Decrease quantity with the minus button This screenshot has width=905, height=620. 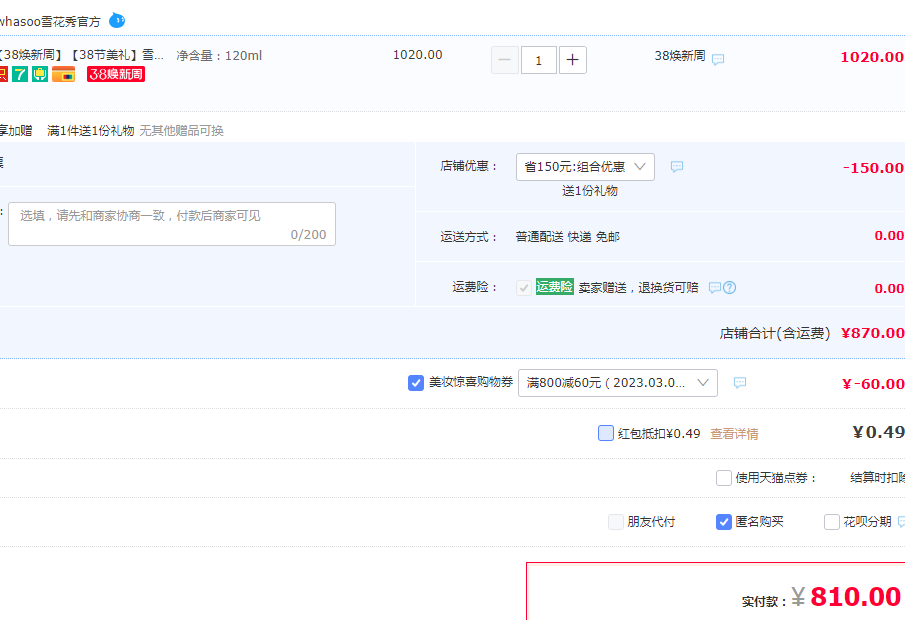505,60
